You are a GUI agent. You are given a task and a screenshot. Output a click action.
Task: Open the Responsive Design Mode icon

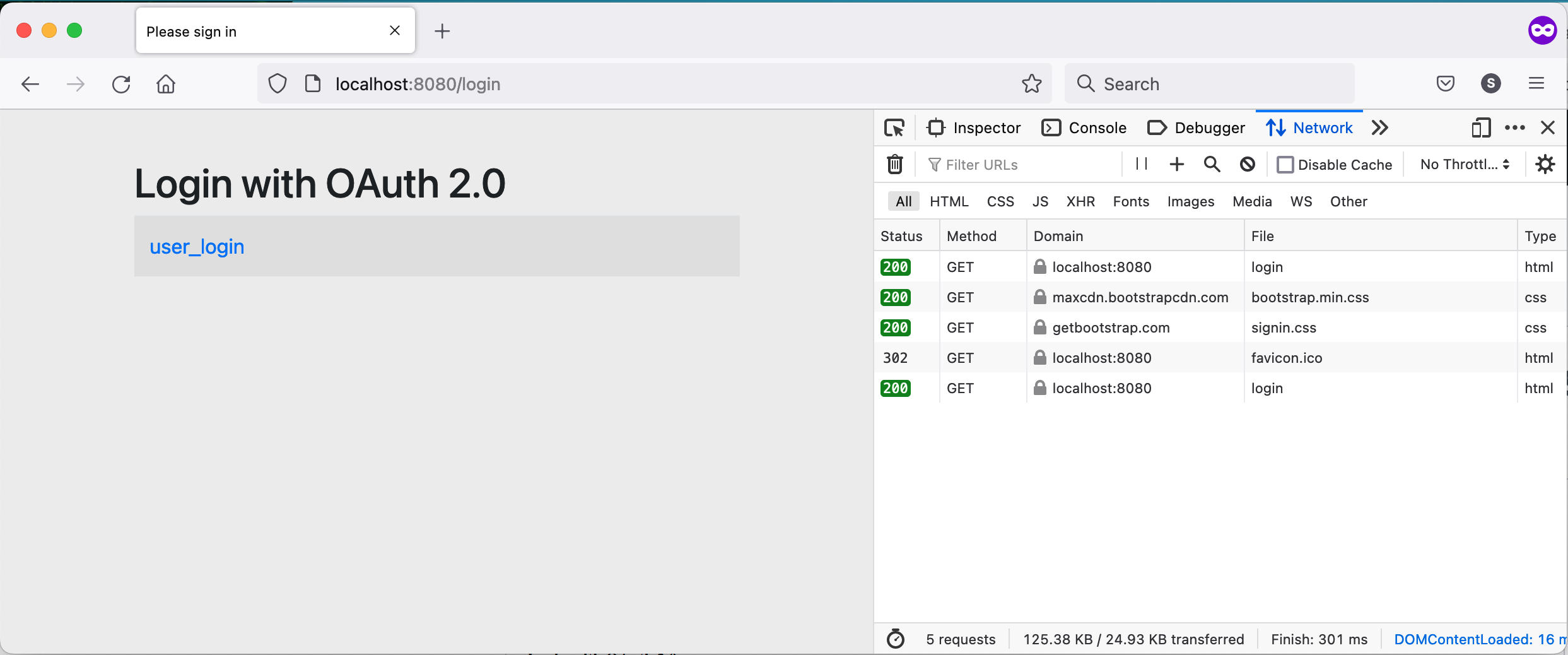point(1481,127)
